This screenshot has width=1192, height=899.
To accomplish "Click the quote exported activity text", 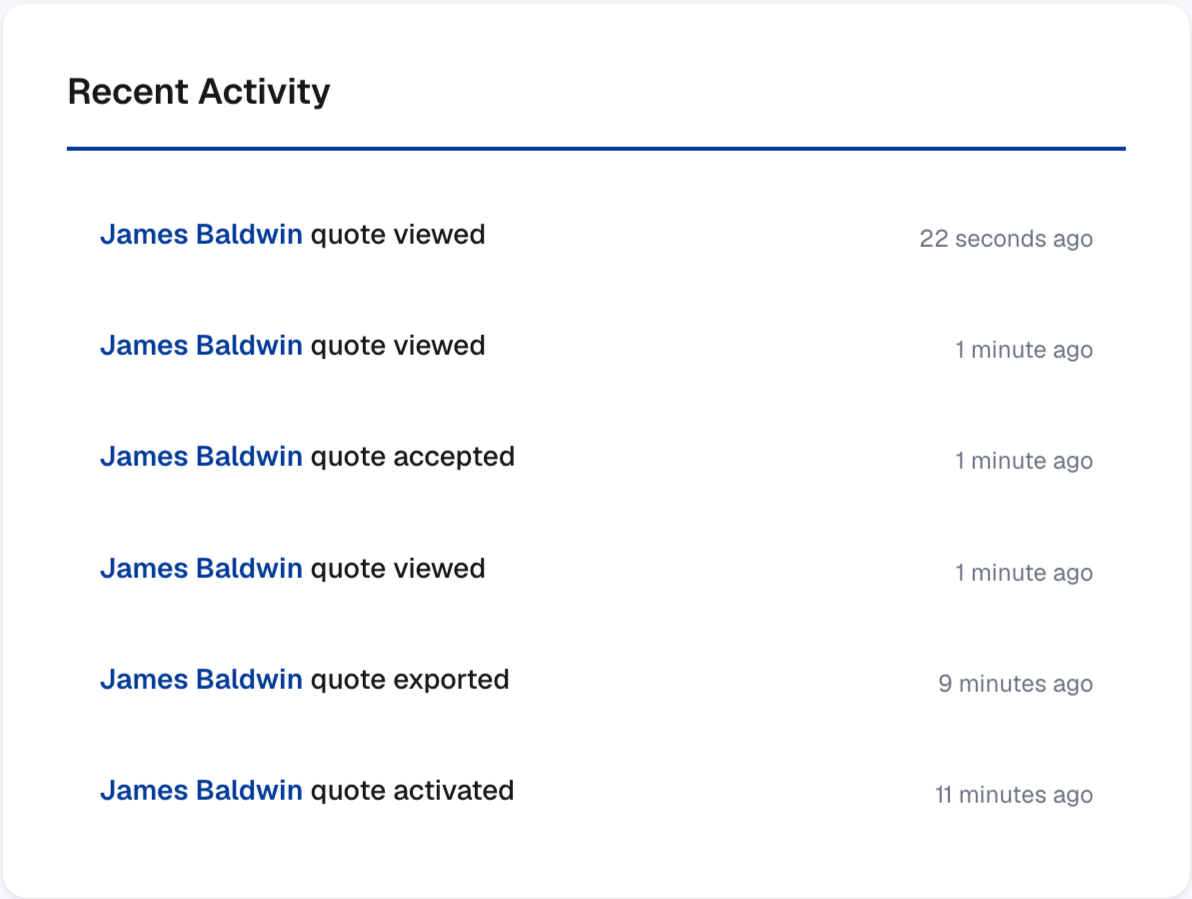I will [410, 679].
